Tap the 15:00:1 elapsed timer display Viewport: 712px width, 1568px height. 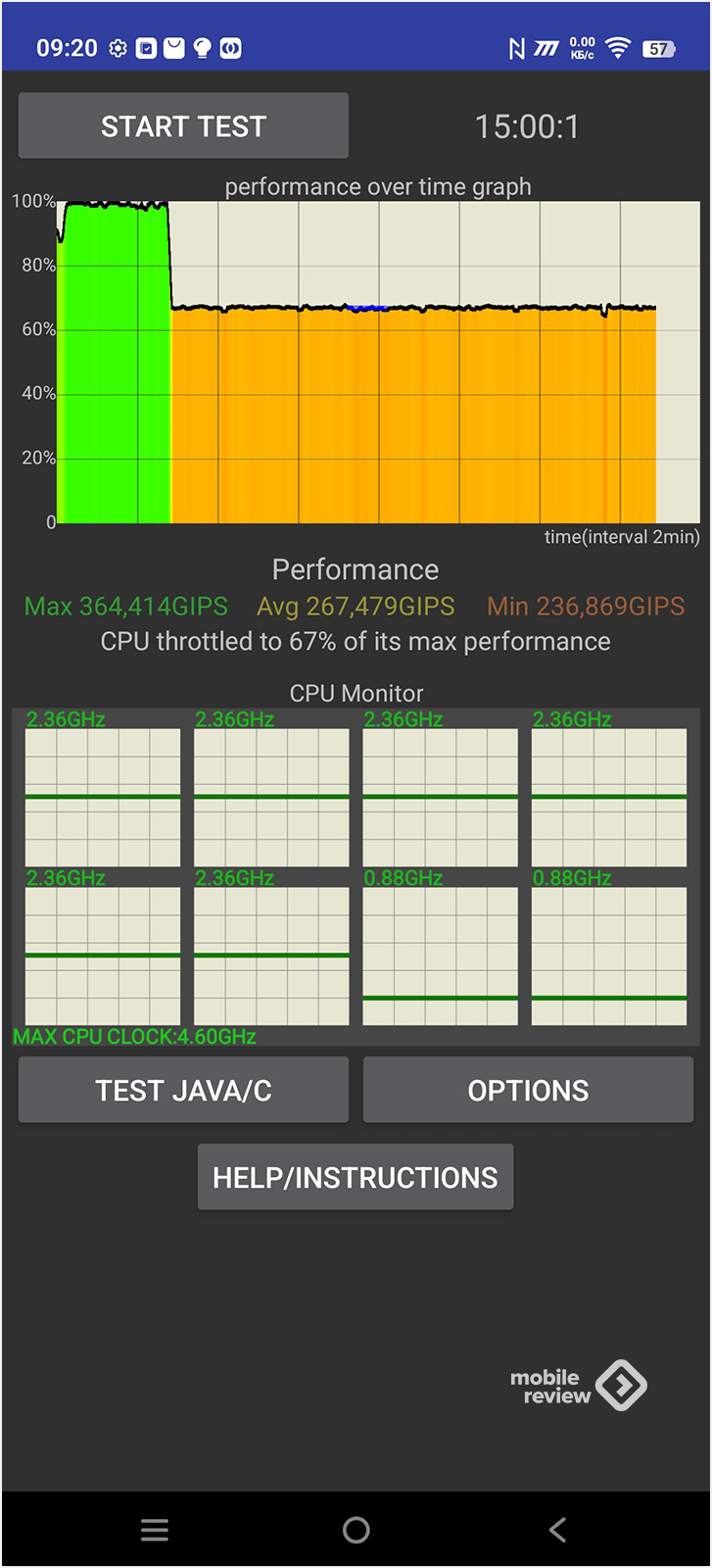tap(527, 126)
